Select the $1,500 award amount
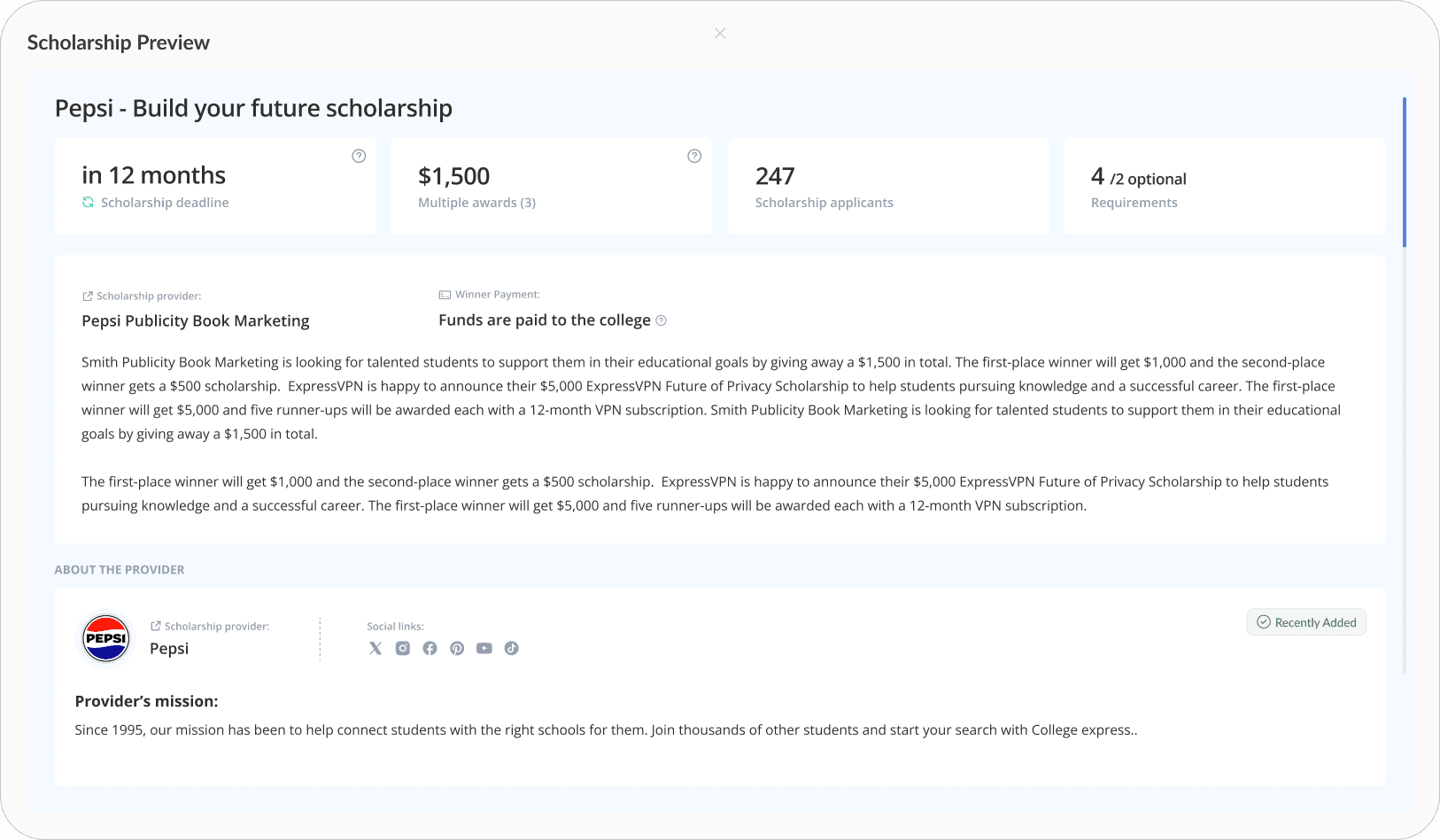The height and width of the screenshot is (840, 1440). click(x=454, y=176)
